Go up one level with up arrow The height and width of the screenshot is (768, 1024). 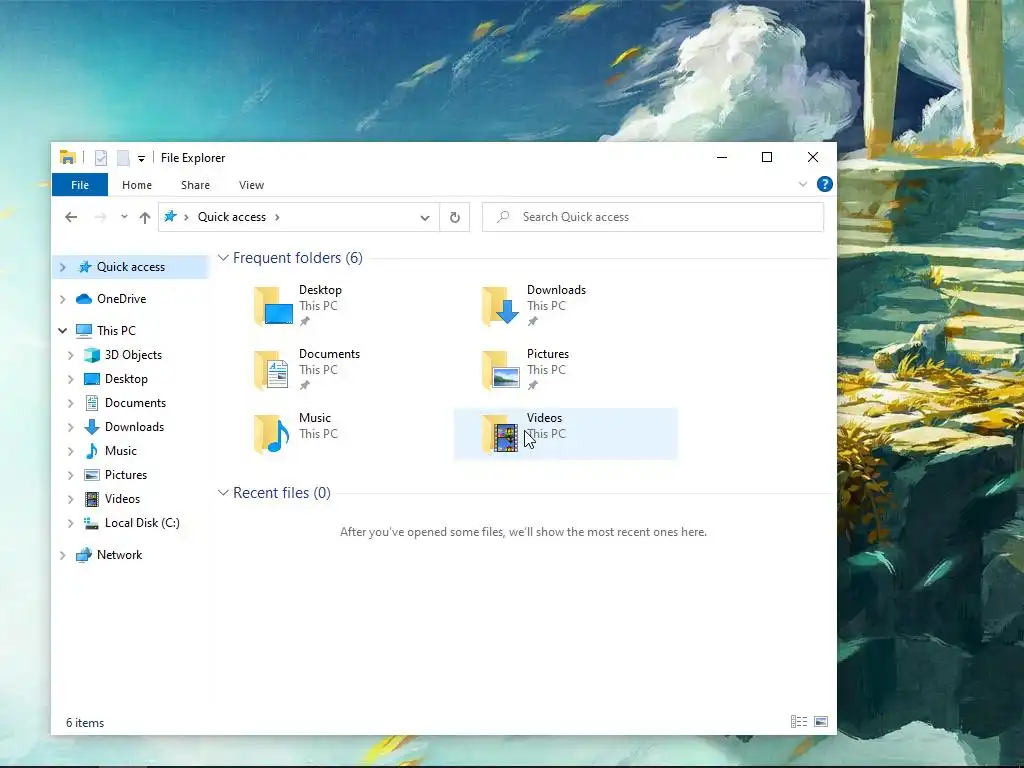[145, 217]
